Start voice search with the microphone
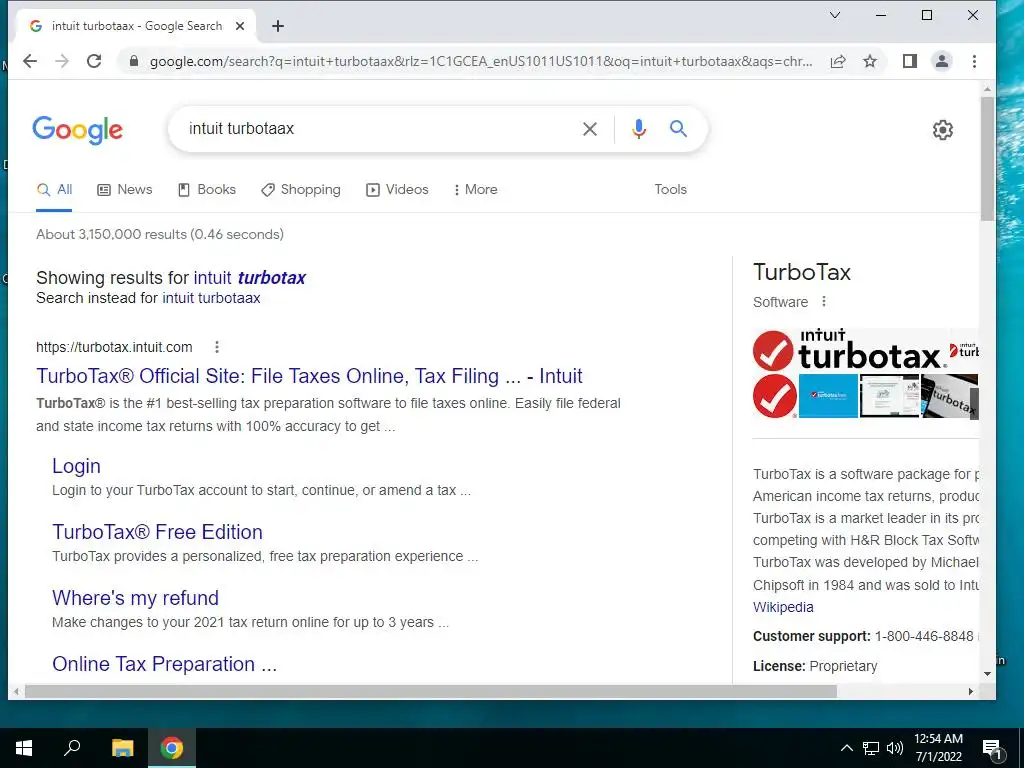The image size is (1024, 768). point(639,129)
